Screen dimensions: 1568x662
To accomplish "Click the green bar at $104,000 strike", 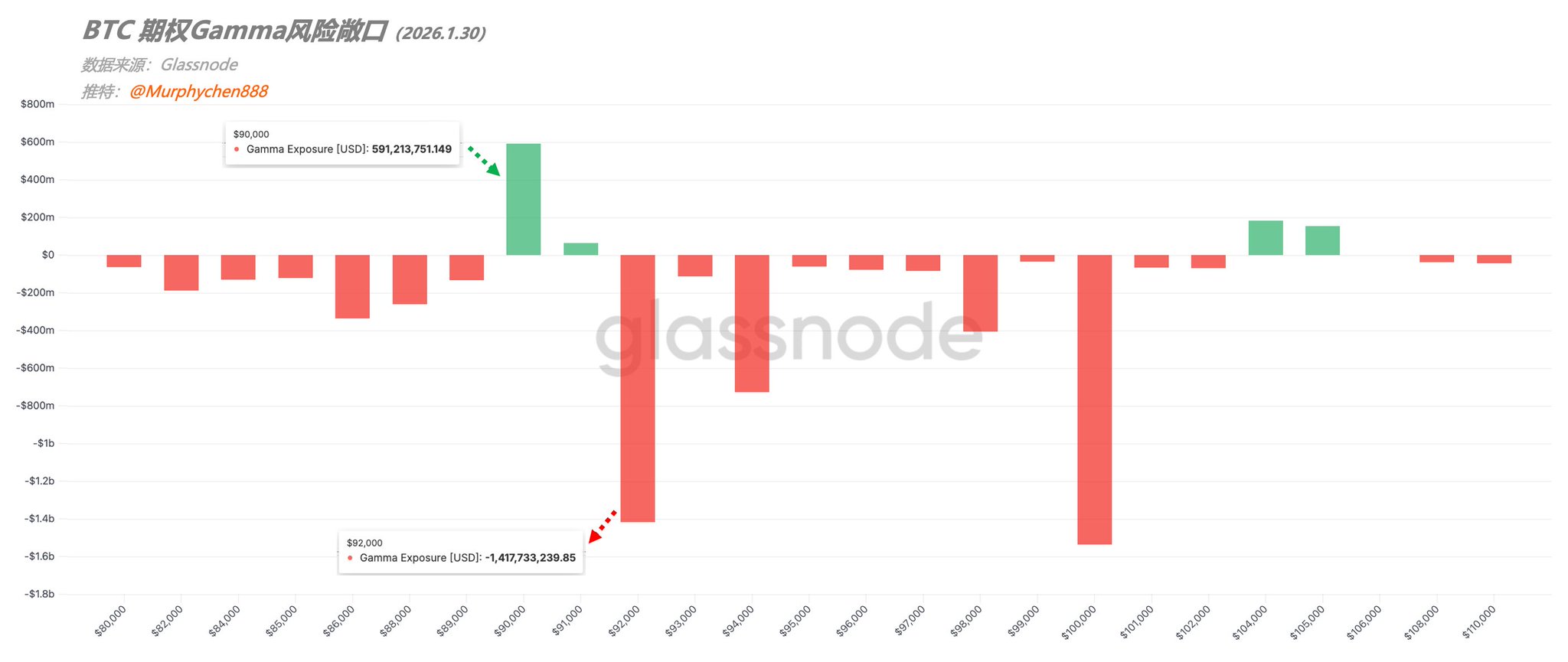I will [x=1266, y=238].
